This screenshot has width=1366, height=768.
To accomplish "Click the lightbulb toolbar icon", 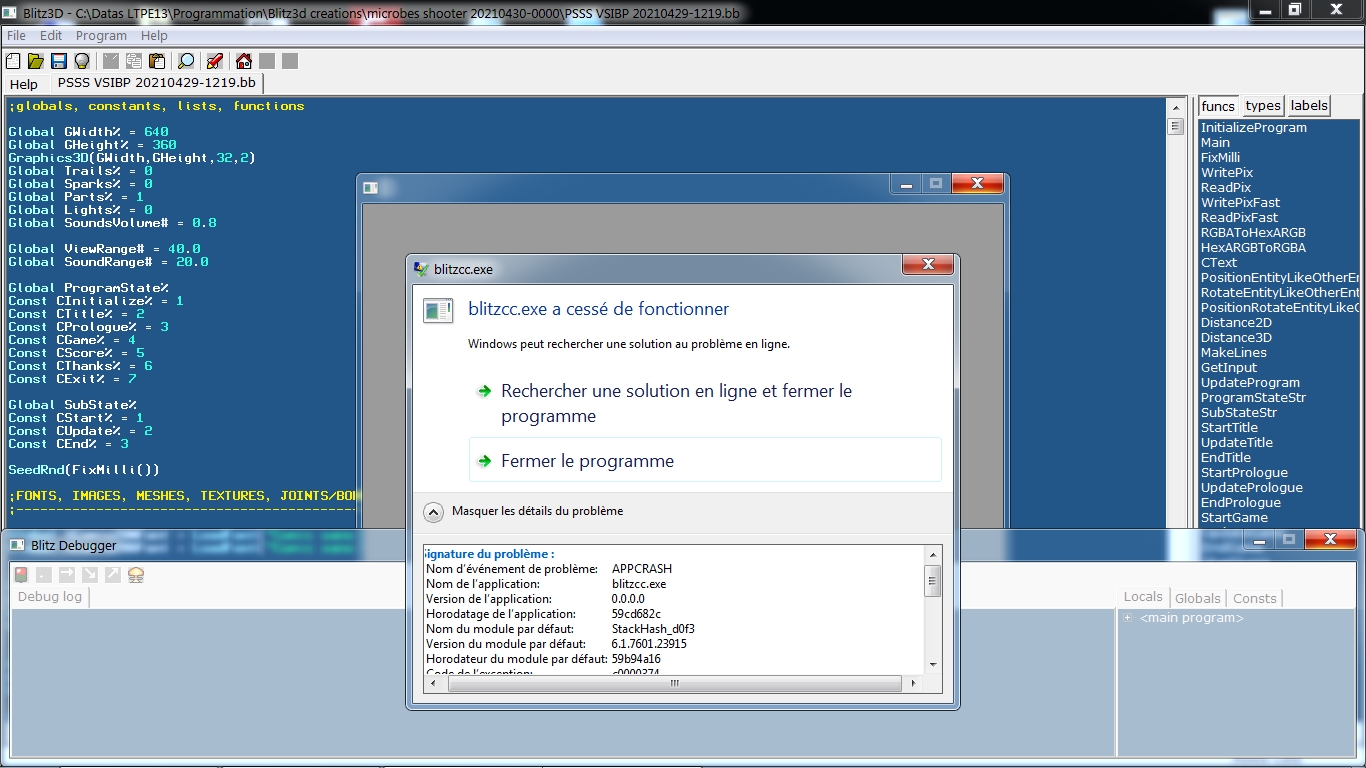I will coord(82,61).
